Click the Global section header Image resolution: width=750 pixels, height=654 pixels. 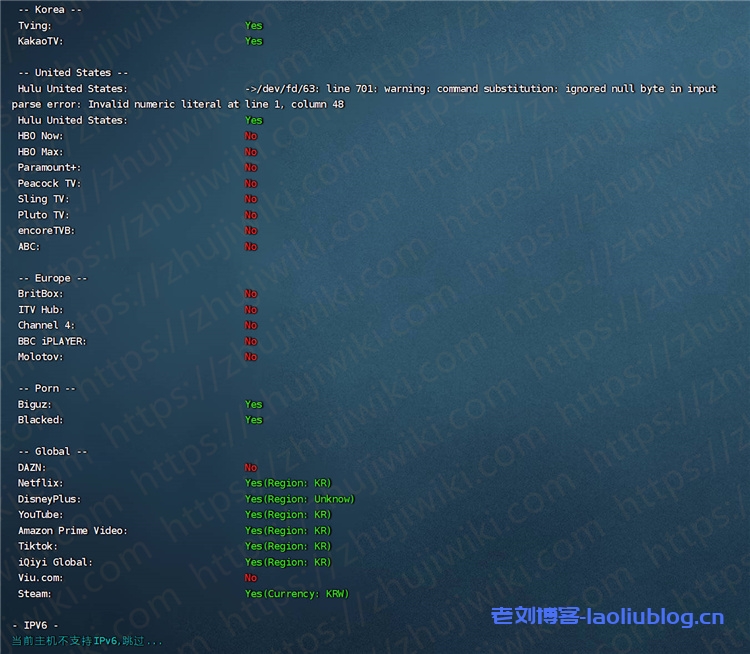(x=52, y=451)
